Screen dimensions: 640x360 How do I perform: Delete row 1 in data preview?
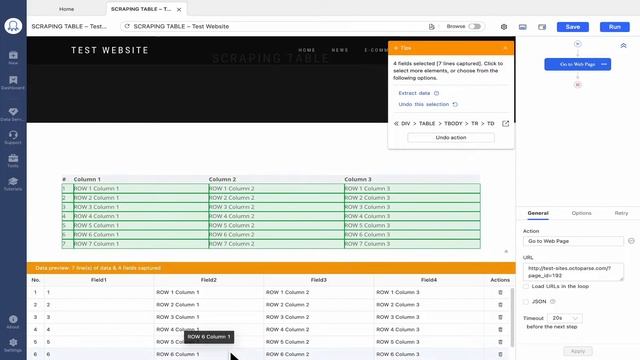[500, 292]
